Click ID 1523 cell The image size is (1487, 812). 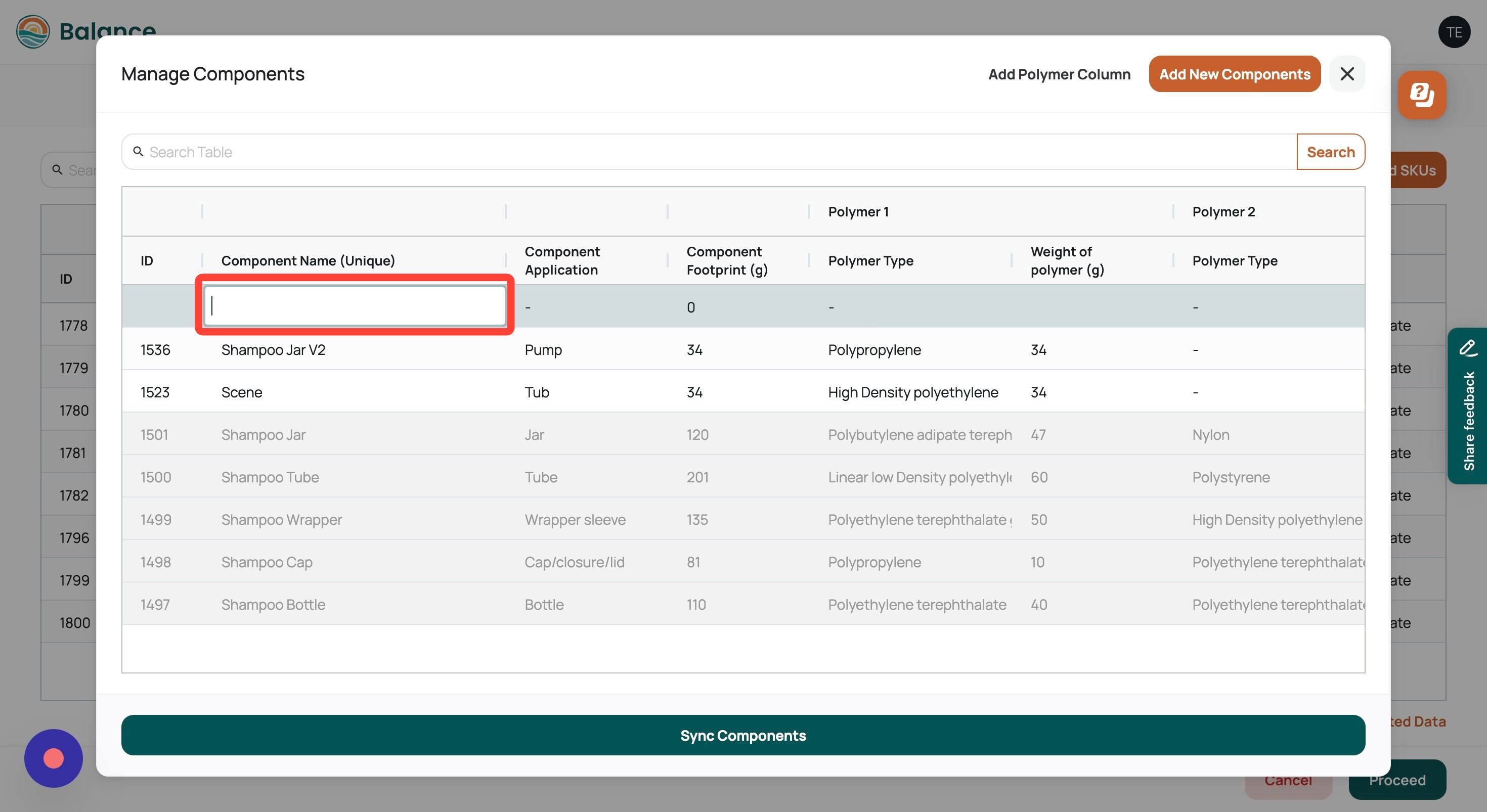pos(154,392)
